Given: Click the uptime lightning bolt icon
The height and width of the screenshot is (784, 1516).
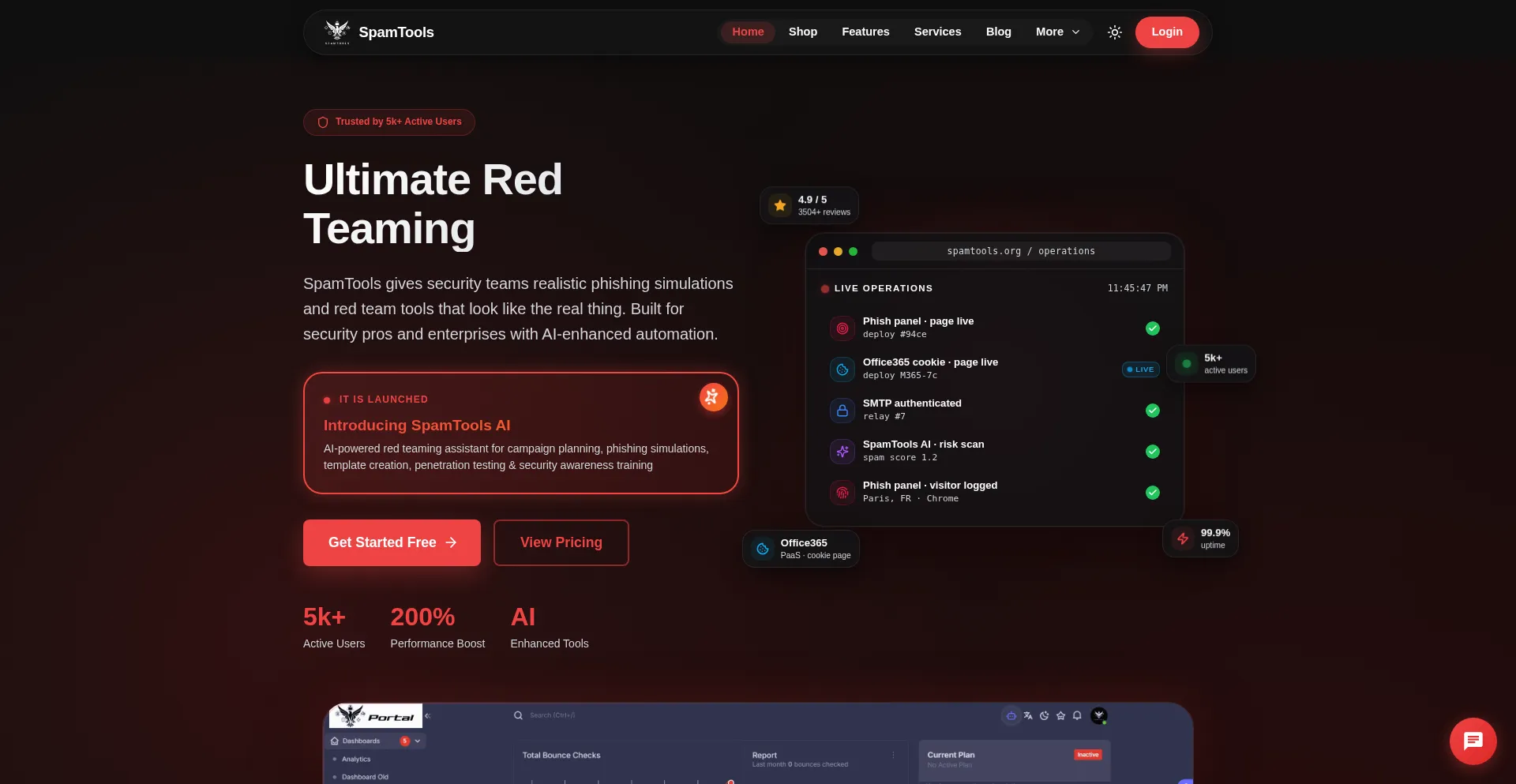Looking at the screenshot, I should coord(1183,538).
